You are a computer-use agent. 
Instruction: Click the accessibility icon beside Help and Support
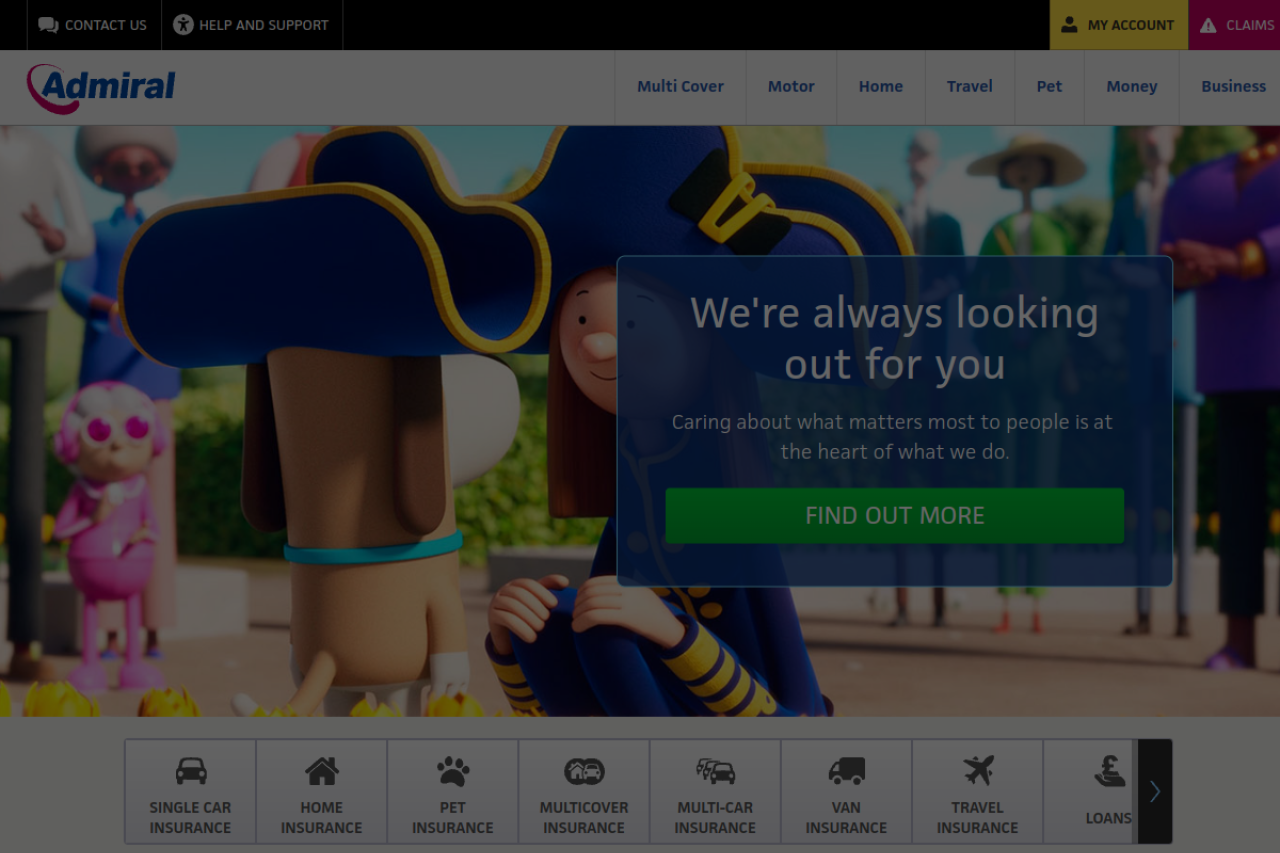point(183,25)
